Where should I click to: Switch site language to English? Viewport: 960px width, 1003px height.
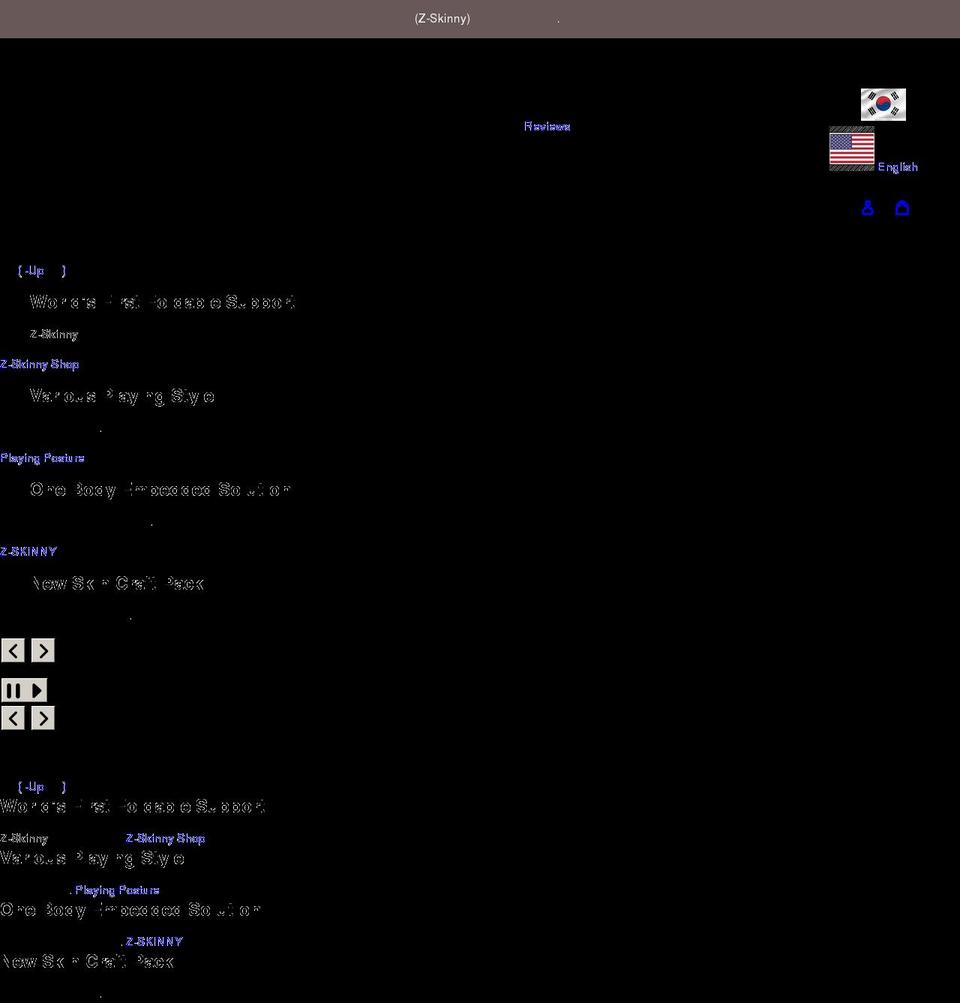(x=897, y=167)
